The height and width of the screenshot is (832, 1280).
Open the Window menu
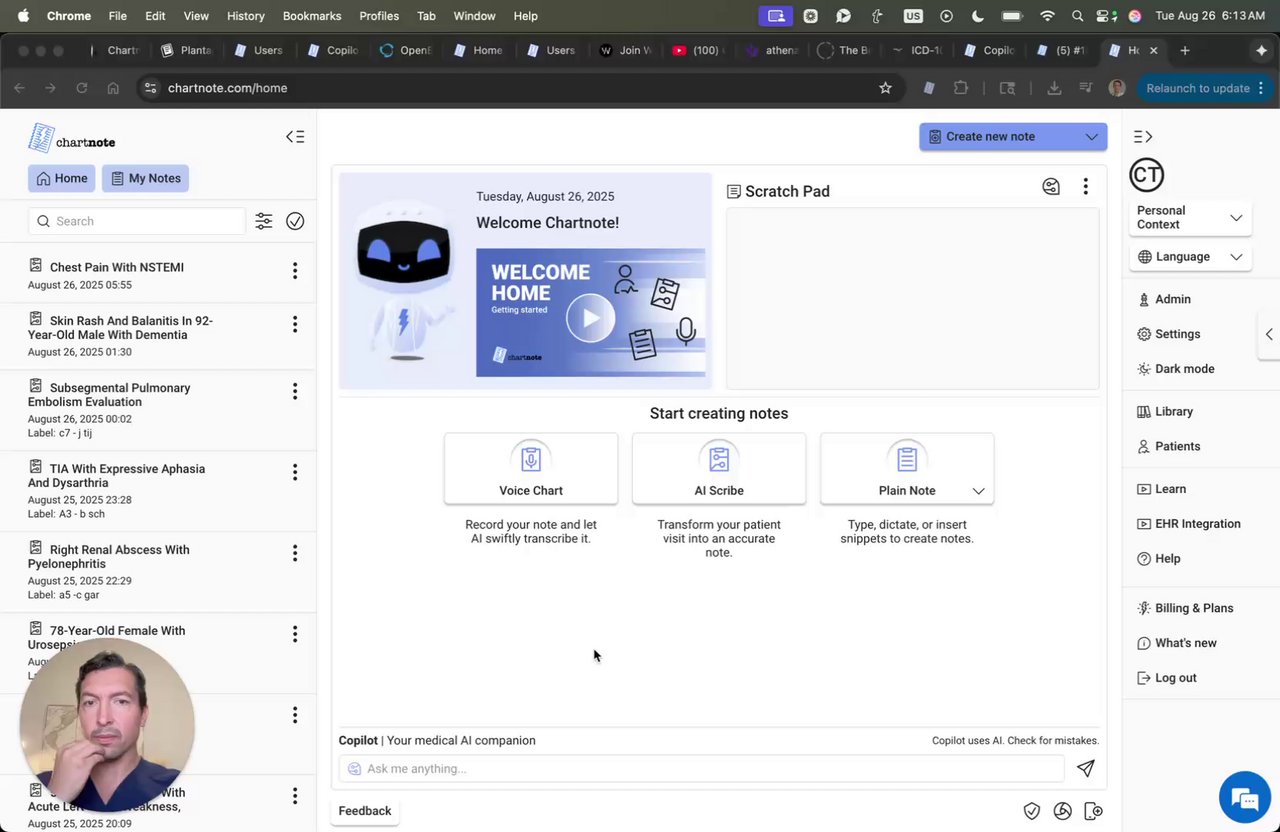pyautogui.click(x=475, y=16)
